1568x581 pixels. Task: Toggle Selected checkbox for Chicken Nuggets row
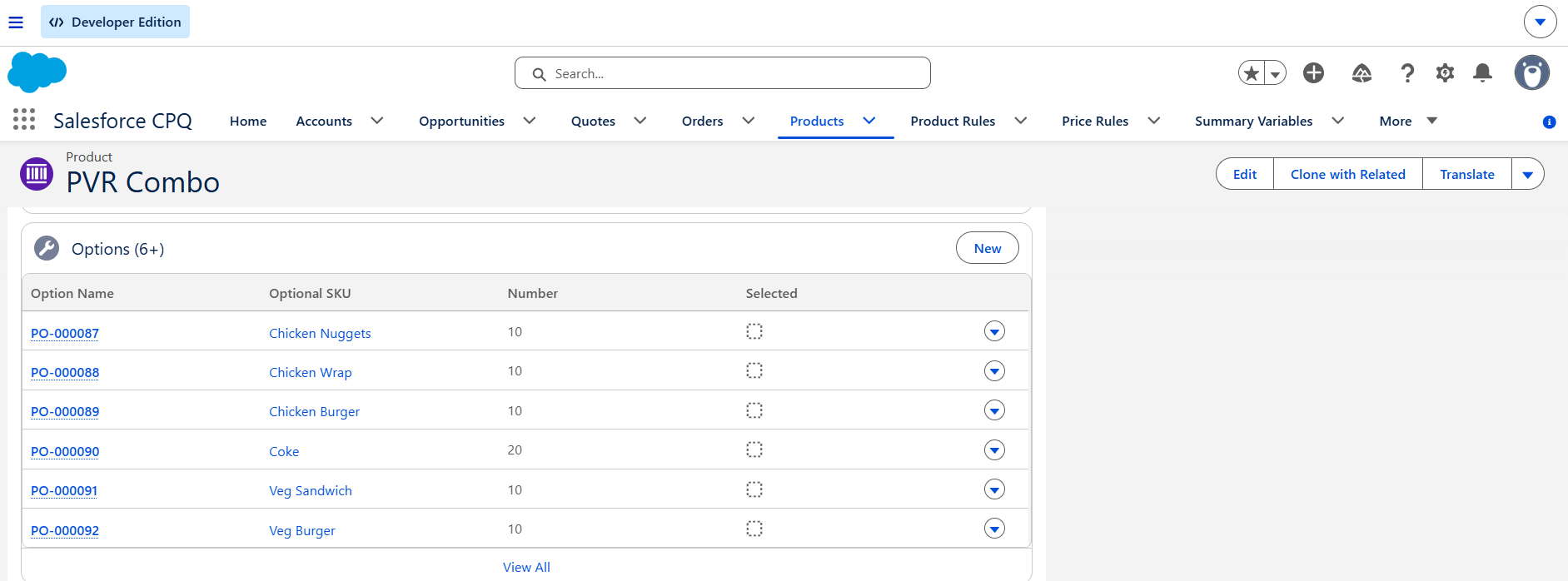pyautogui.click(x=754, y=331)
